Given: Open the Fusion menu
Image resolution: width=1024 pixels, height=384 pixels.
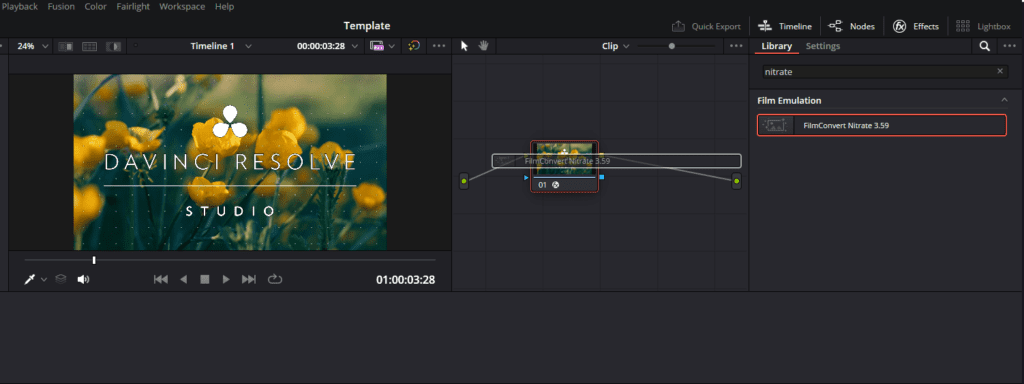Looking at the screenshot, I should click(61, 7).
